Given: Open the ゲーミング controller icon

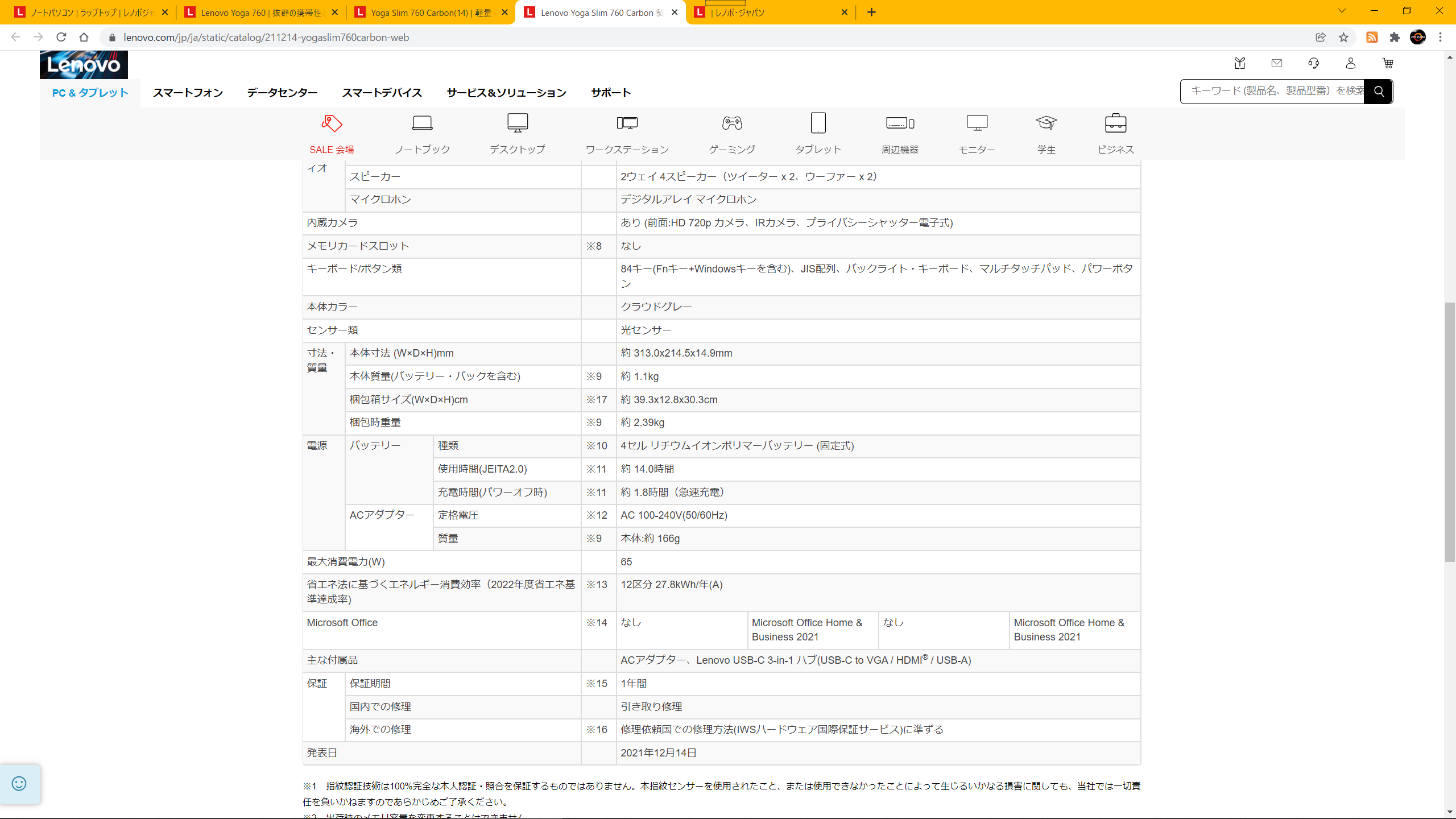Looking at the screenshot, I should coord(732,123).
